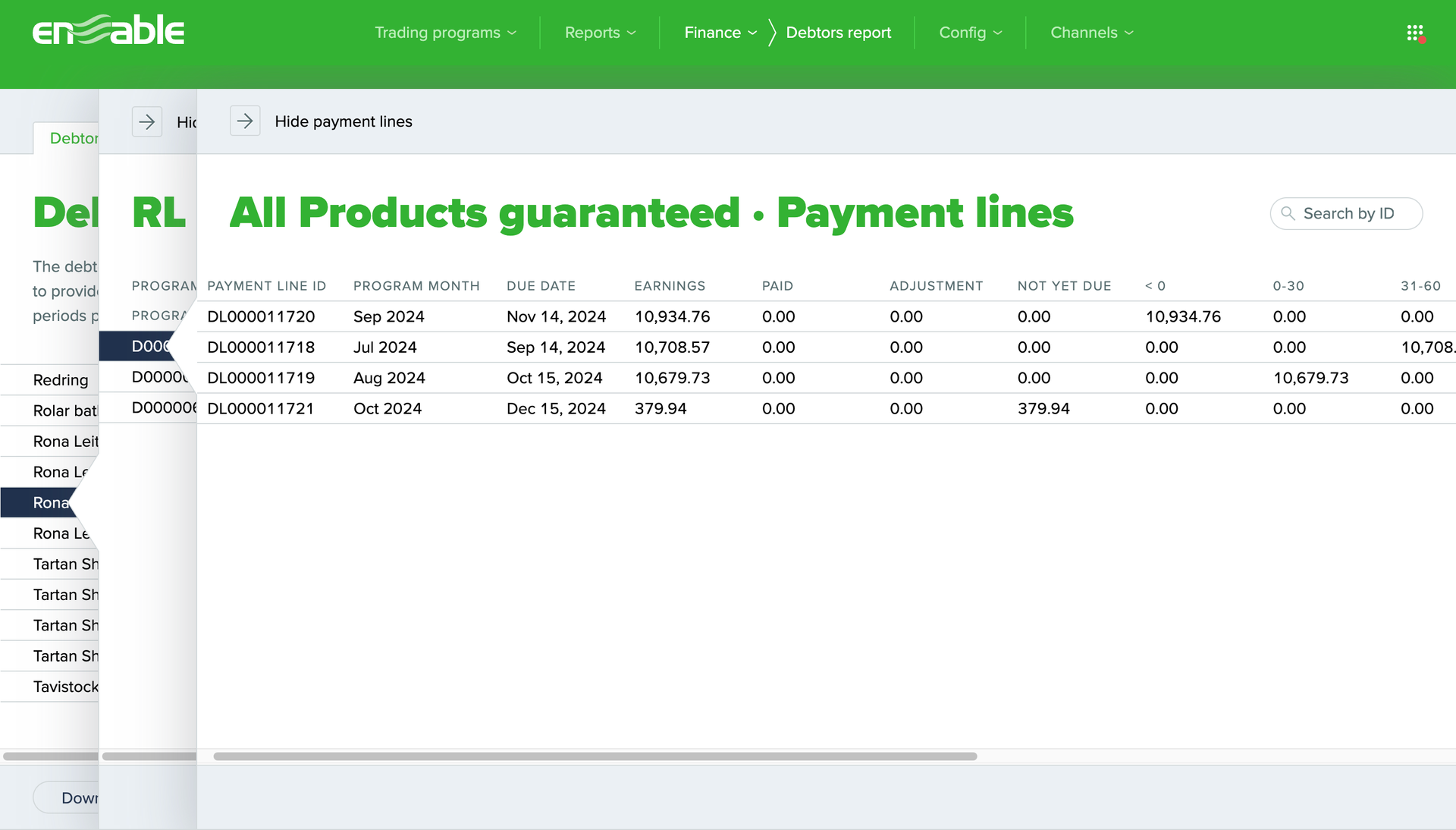Click the search magnifier icon
Image resolution: width=1456 pixels, height=830 pixels.
point(1288,213)
